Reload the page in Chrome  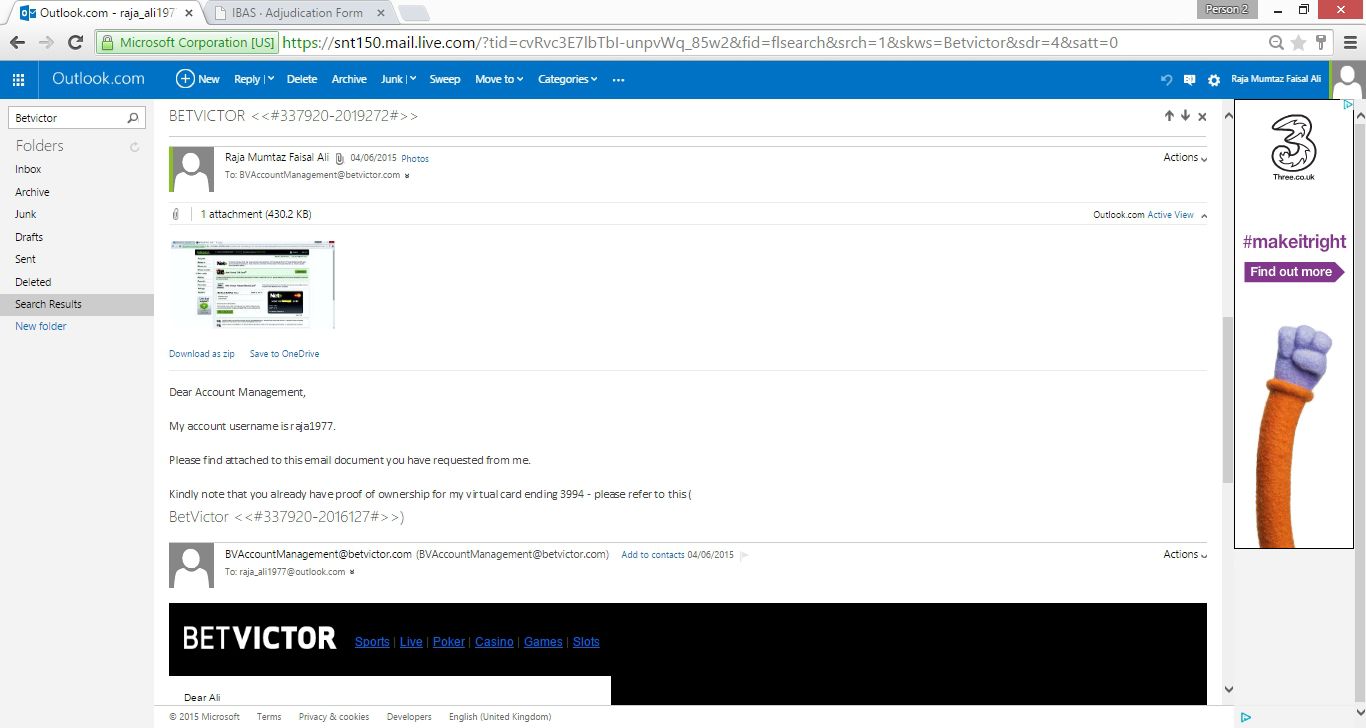75,42
